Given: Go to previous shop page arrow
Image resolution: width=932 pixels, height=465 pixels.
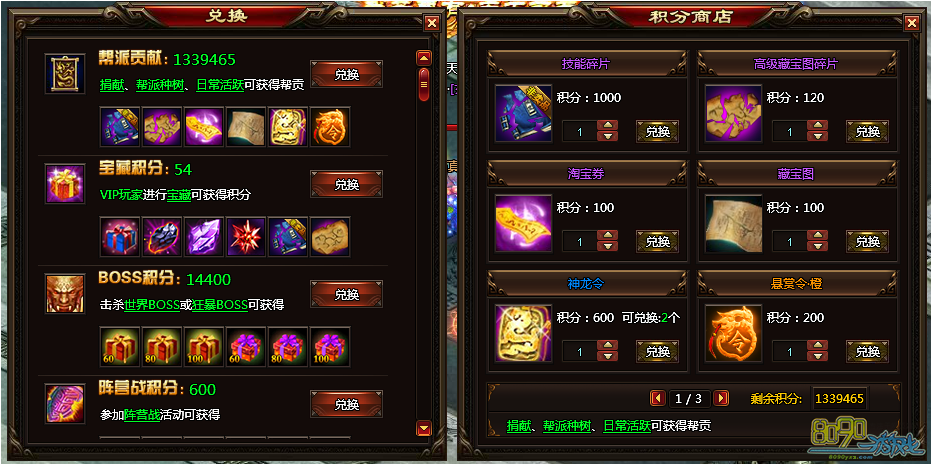Looking at the screenshot, I should 657,398.
